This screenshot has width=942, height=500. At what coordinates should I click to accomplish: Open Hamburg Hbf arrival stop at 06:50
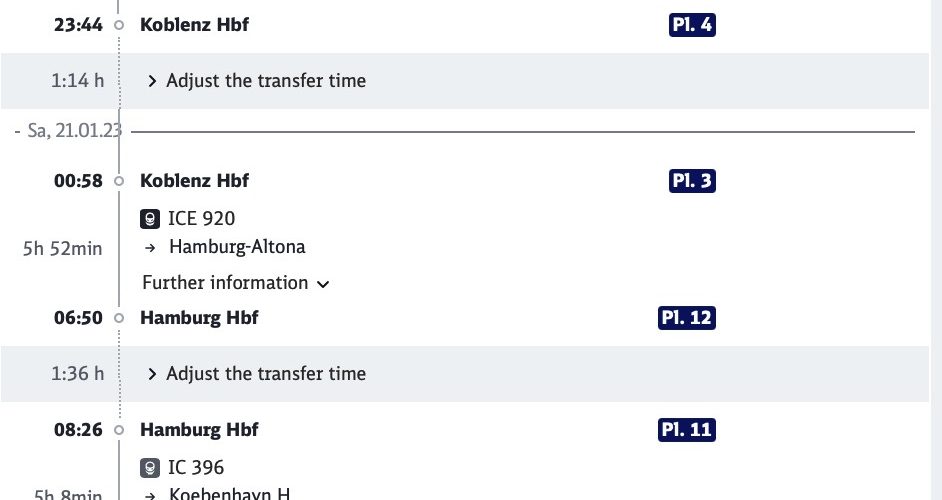click(199, 317)
